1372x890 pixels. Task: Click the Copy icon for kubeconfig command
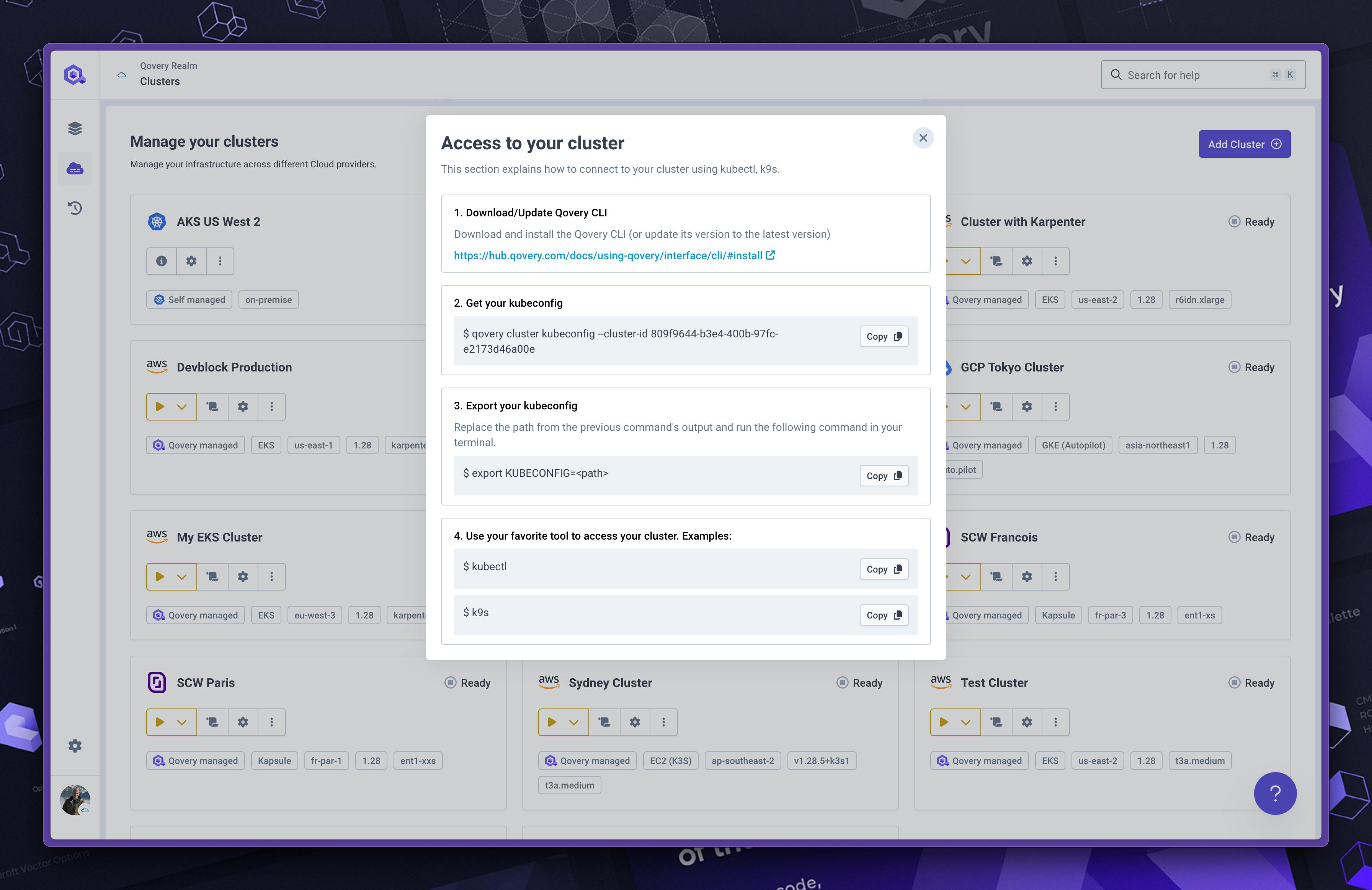(884, 336)
